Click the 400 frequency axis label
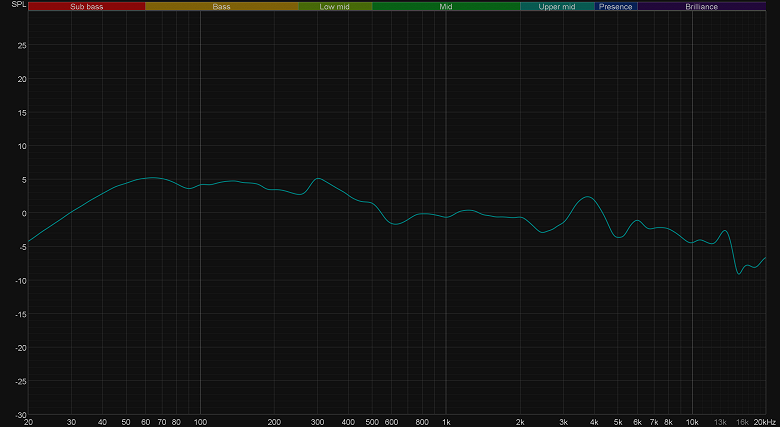The width and height of the screenshot is (780, 427). 348,422
